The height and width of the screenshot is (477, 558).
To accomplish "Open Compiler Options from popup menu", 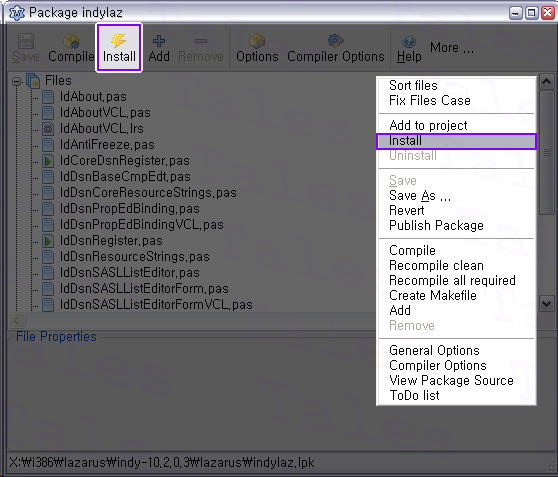I will tap(456, 365).
